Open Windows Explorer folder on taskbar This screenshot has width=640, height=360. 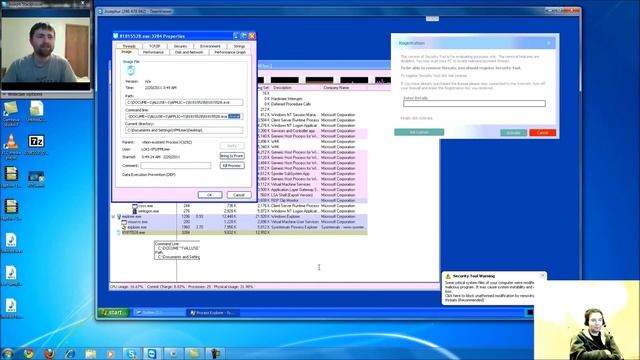pos(90,353)
